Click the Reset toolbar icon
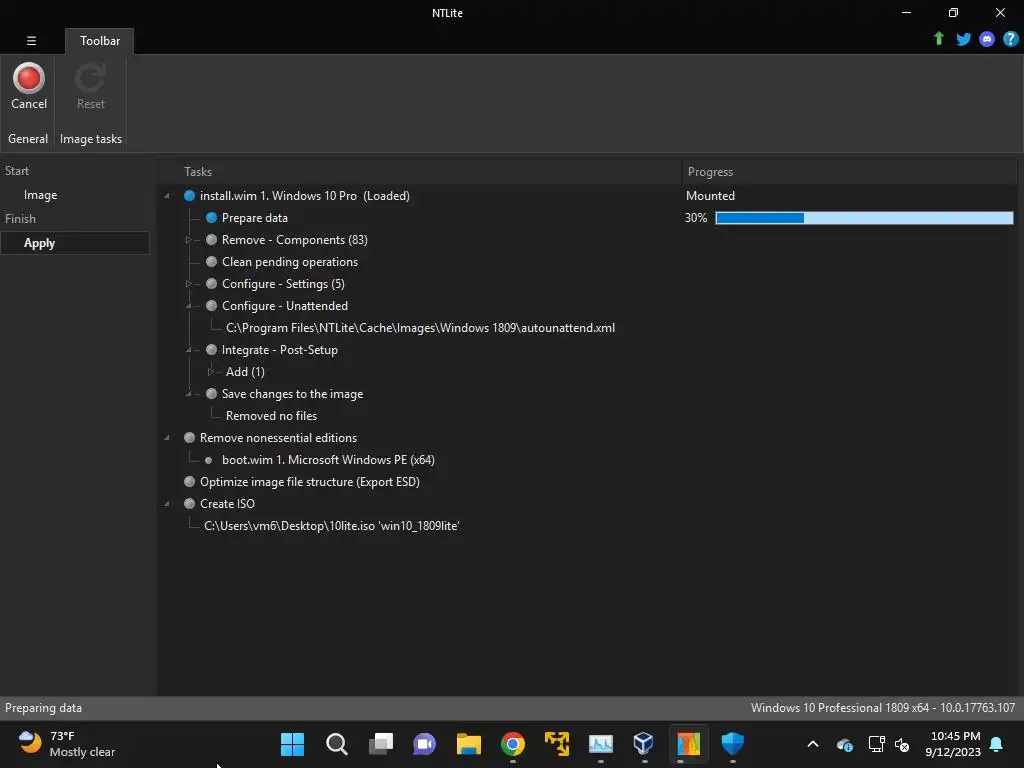Screen dimensions: 1024x768 [x=90, y=86]
